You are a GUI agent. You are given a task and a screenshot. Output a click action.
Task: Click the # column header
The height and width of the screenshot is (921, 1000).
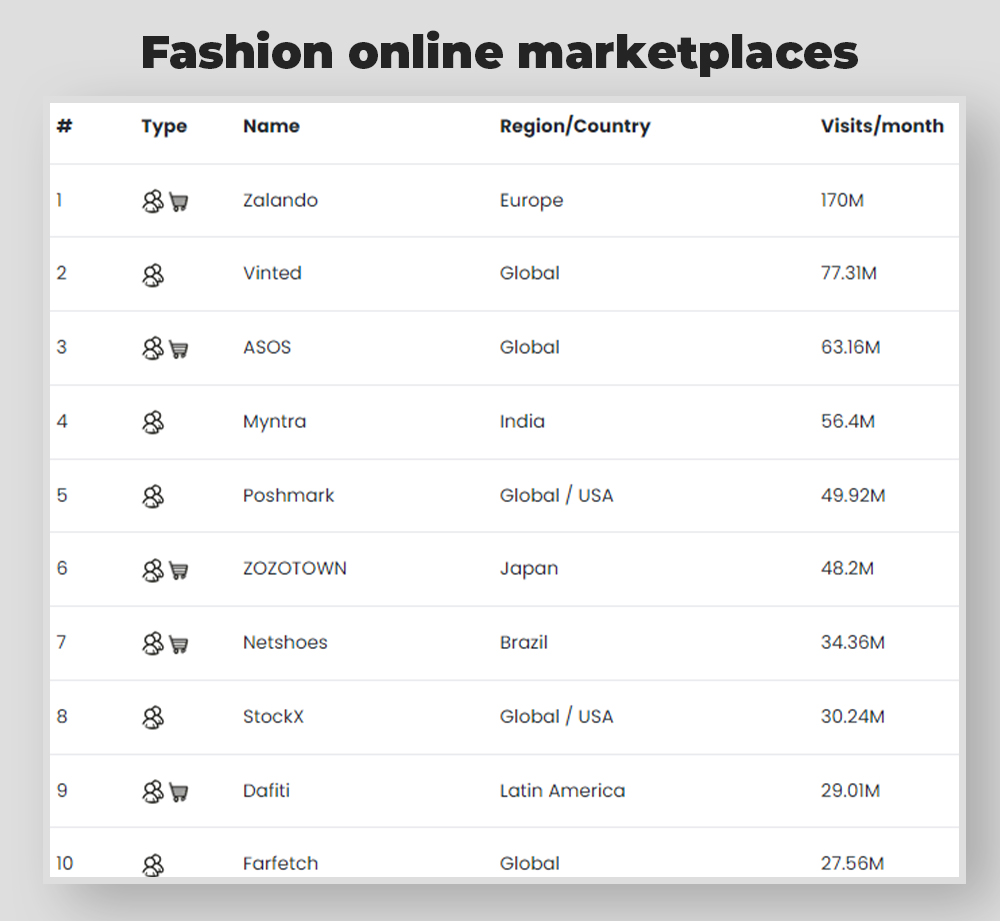[x=64, y=126]
